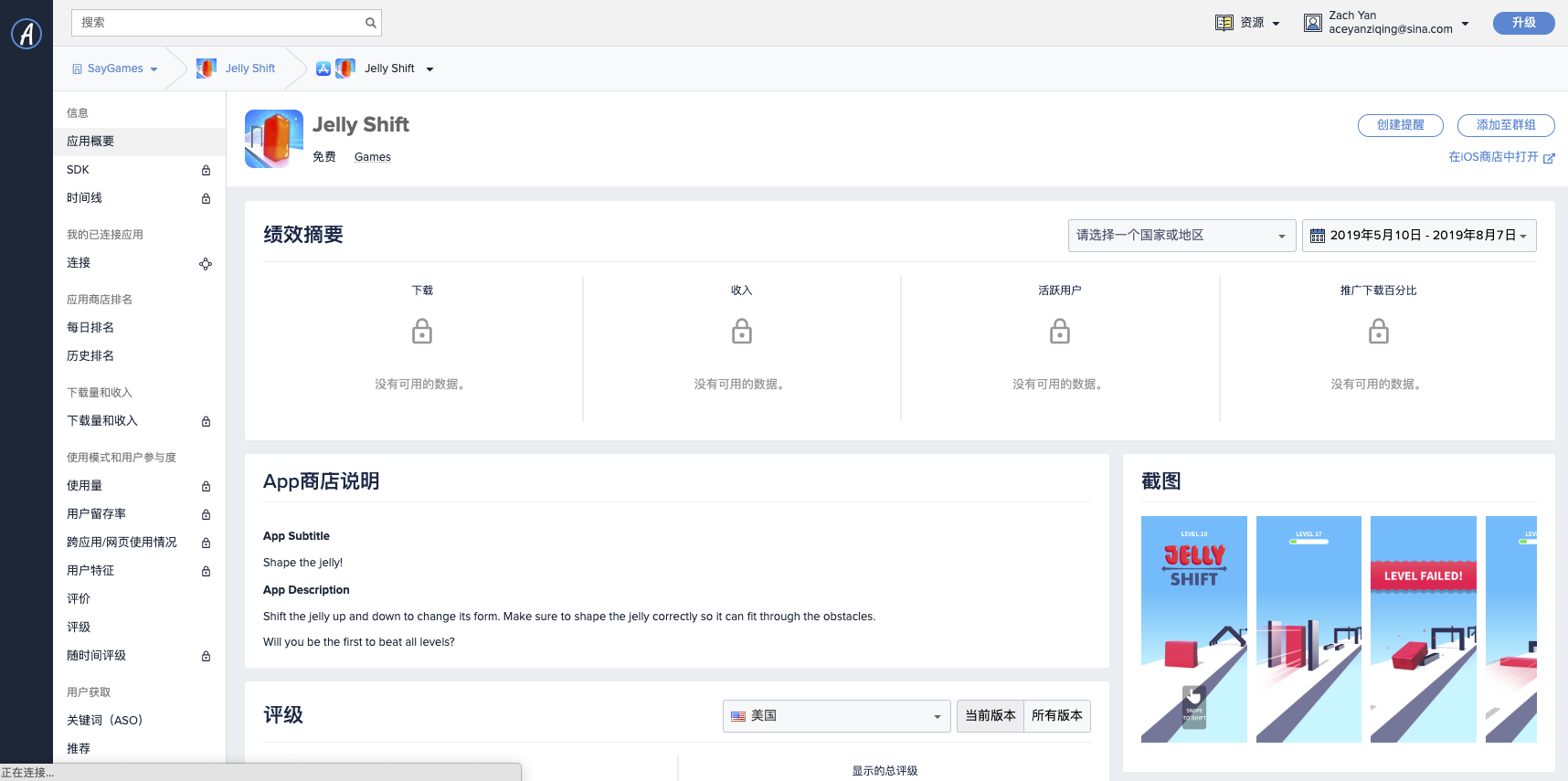Click the lock icon under 收入
This screenshot has width=1568, height=781.
point(742,331)
